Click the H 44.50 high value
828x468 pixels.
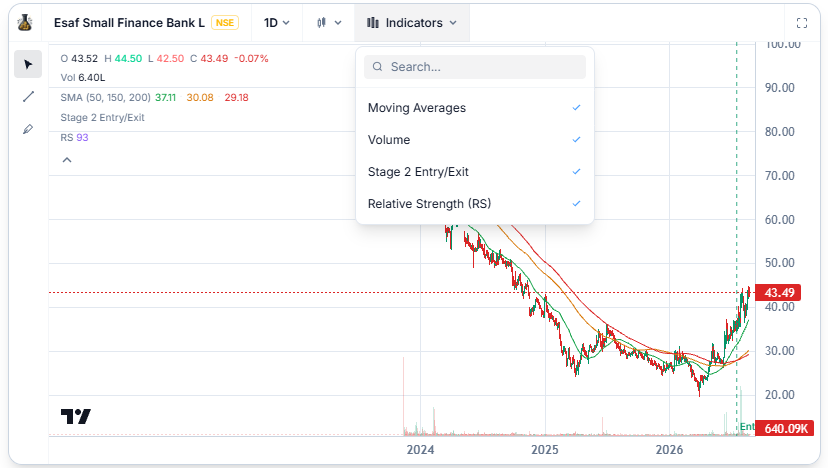(123, 58)
